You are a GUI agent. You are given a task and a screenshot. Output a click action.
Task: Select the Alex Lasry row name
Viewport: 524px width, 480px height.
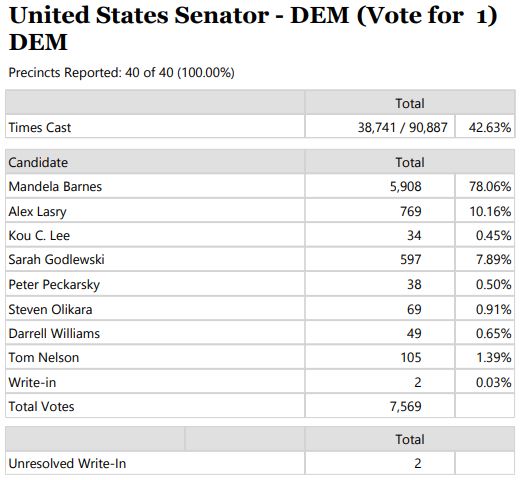point(37,211)
